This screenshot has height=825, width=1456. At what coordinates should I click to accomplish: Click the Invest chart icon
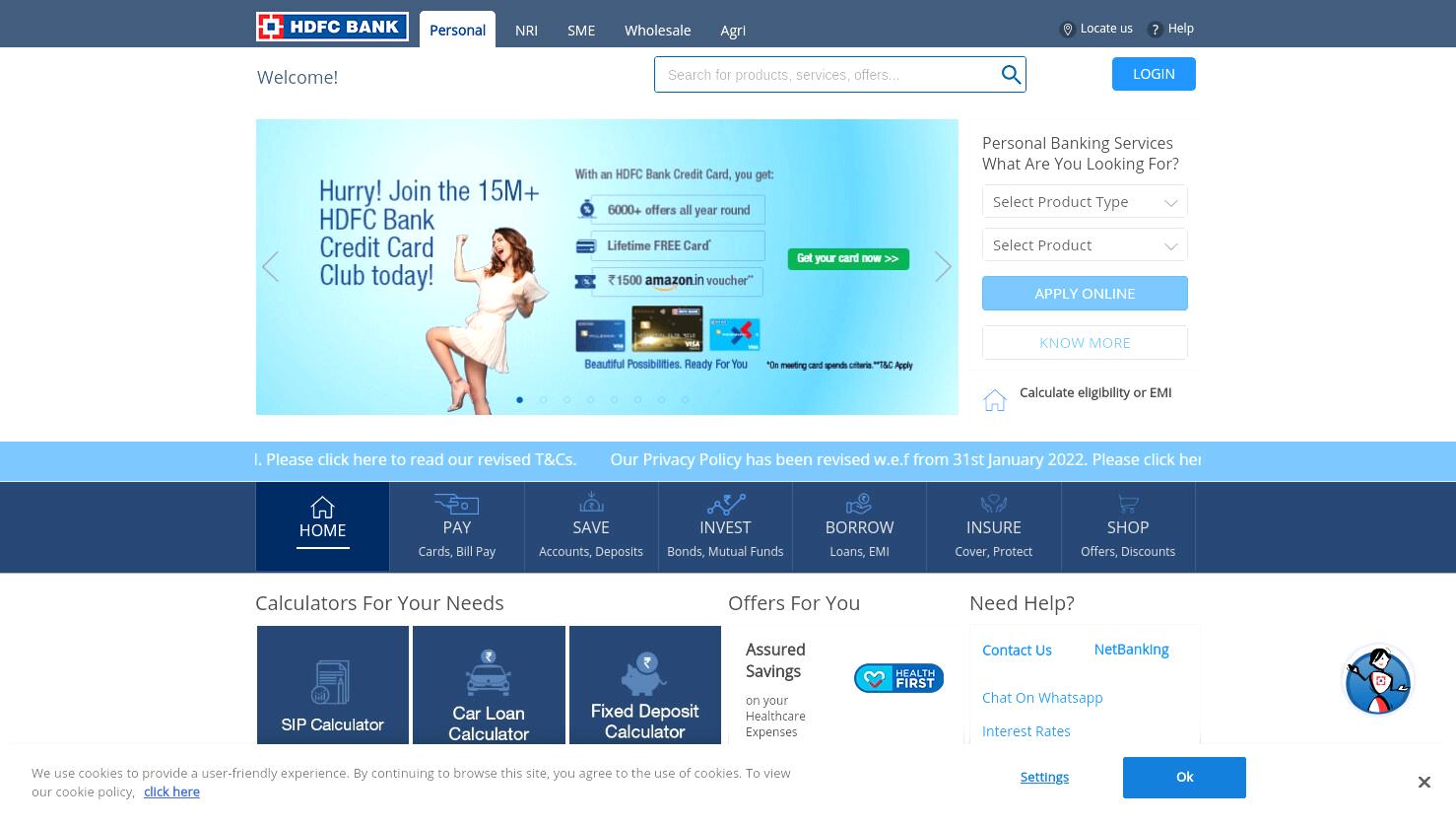[x=726, y=503]
